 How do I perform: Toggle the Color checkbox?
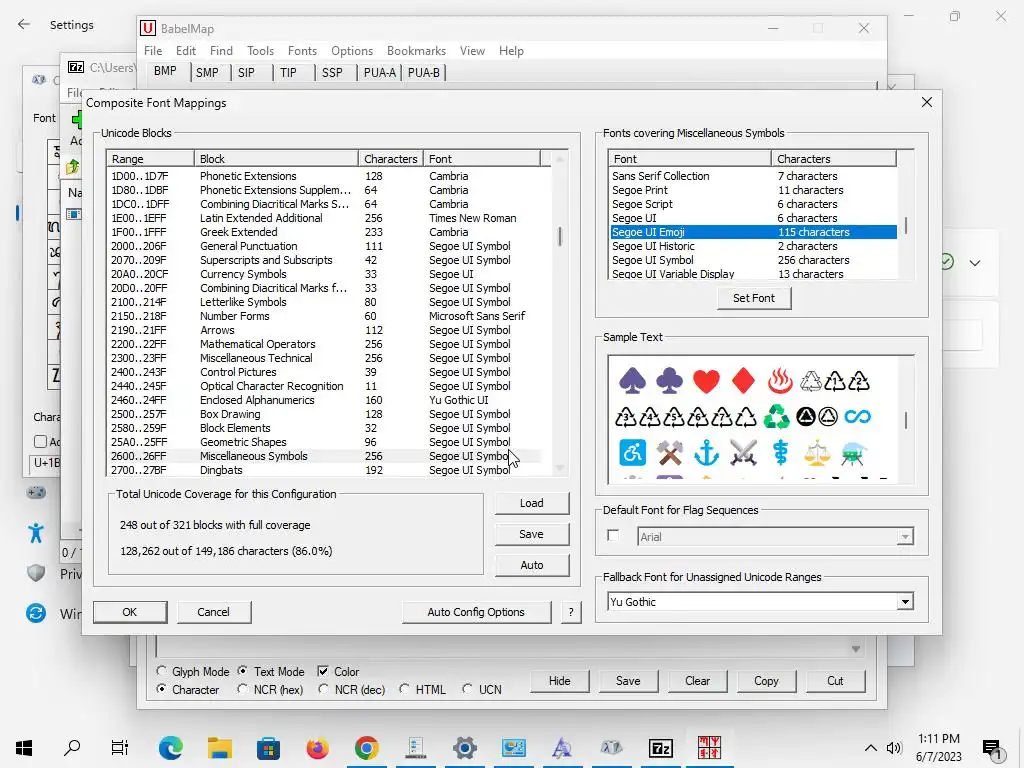pyautogui.click(x=323, y=671)
